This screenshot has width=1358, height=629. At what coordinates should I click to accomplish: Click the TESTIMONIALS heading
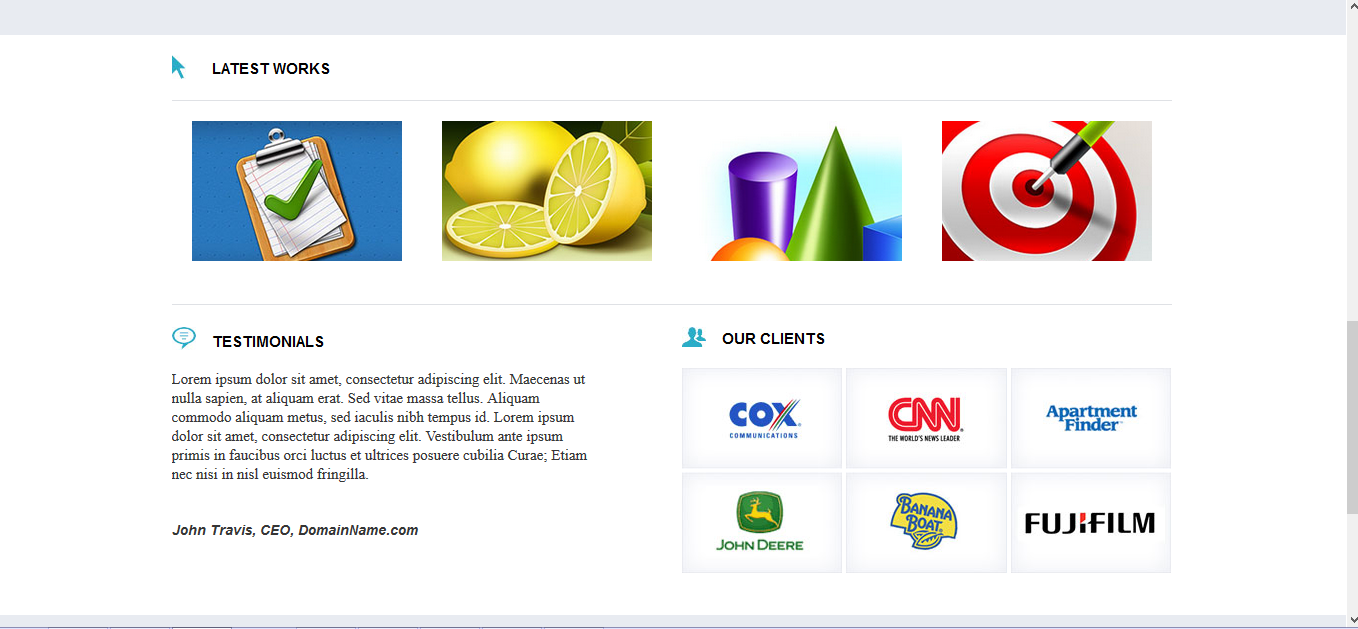pyautogui.click(x=269, y=342)
